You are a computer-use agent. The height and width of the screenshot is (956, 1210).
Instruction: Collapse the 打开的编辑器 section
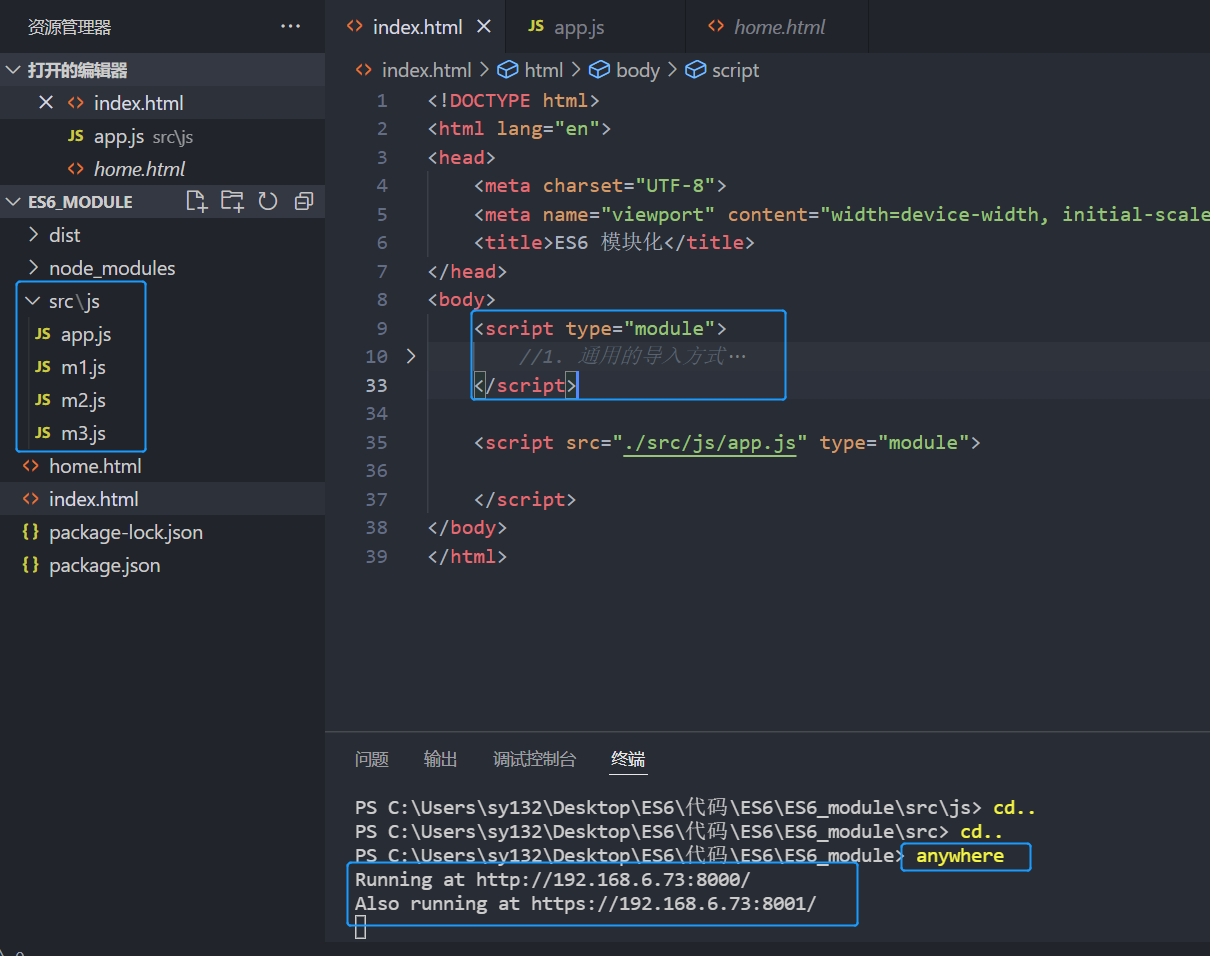13,69
